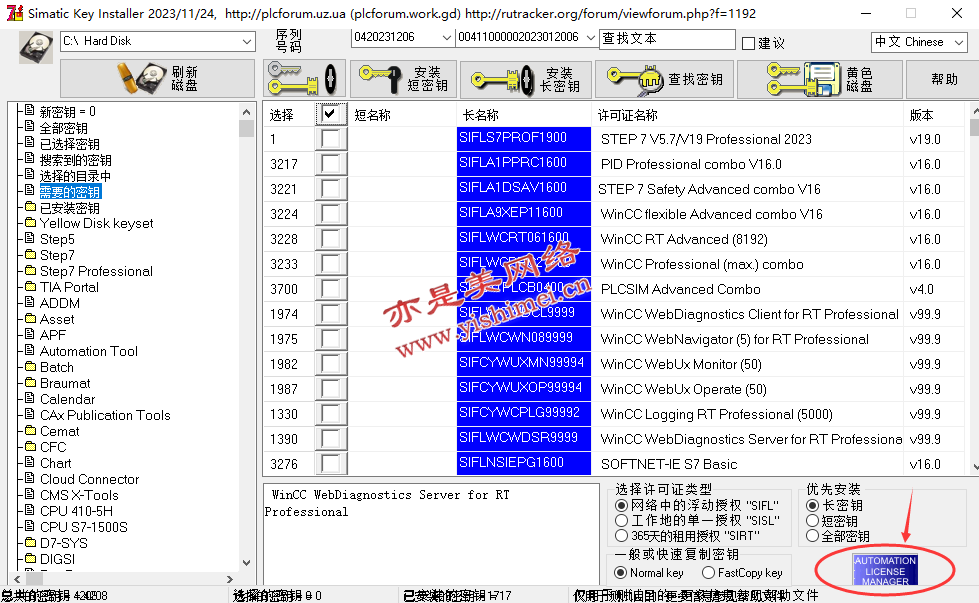Viewport: 979px width, 603px height.
Task: Toggle the 建议 checkbox
Action: pyautogui.click(x=749, y=43)
